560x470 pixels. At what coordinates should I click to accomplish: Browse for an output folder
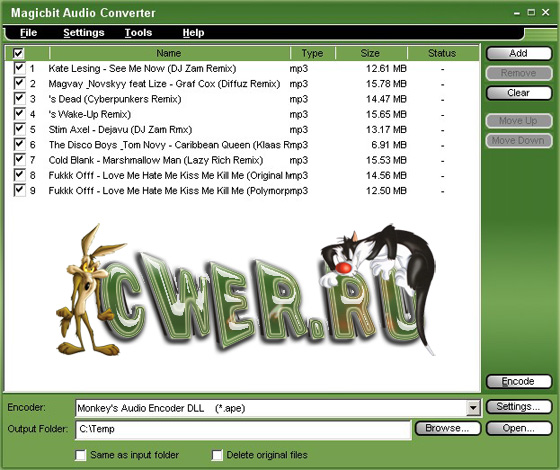448,428
